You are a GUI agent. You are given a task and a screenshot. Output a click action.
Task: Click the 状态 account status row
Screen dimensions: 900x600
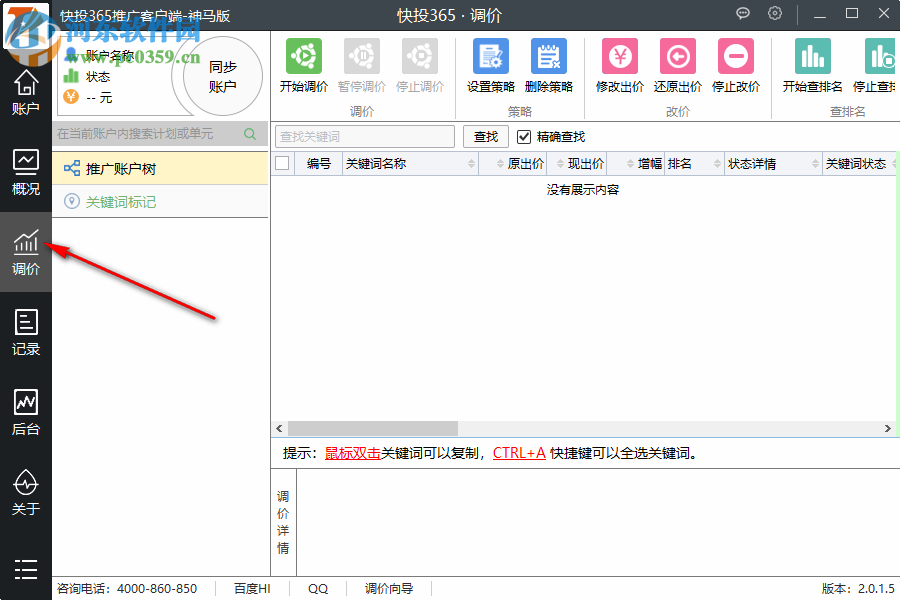87,76
